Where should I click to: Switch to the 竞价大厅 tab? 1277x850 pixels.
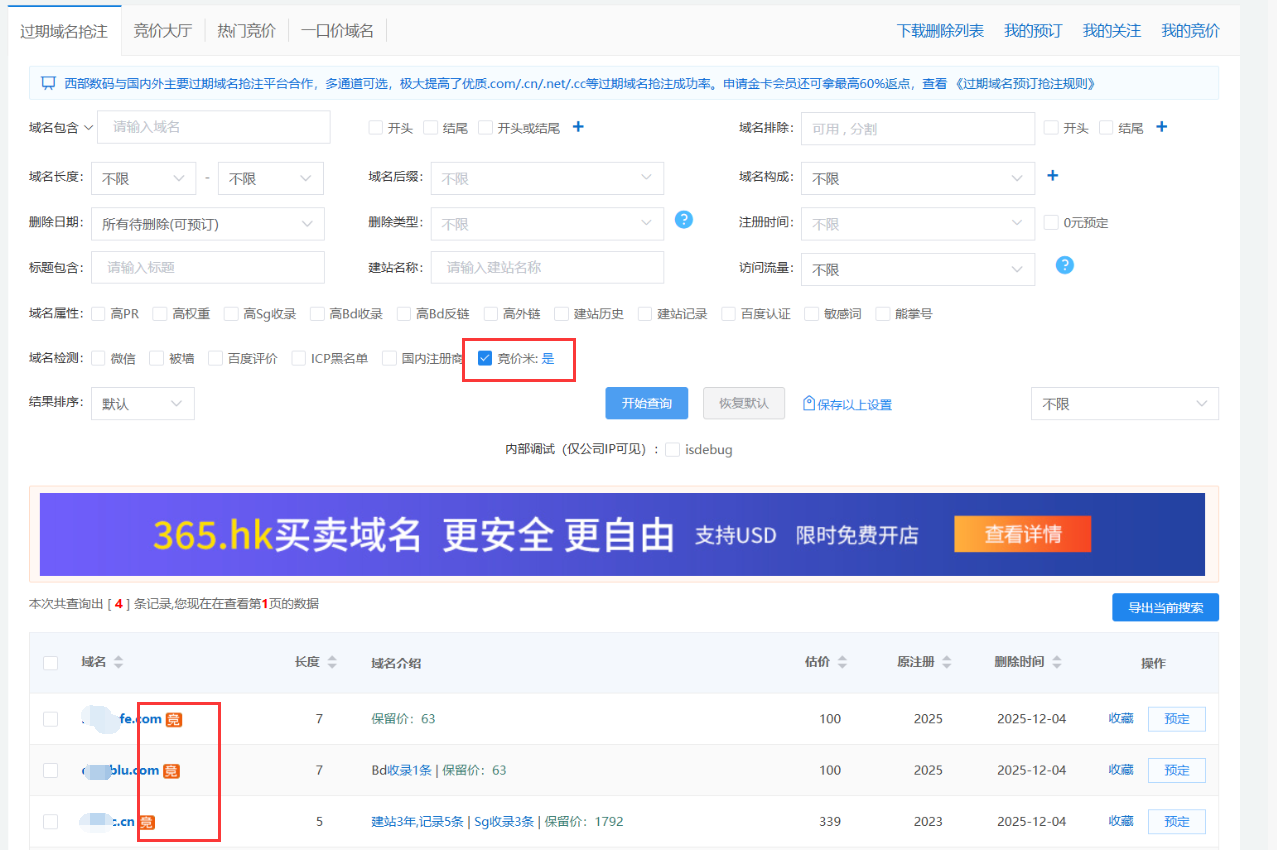[163, 31]
